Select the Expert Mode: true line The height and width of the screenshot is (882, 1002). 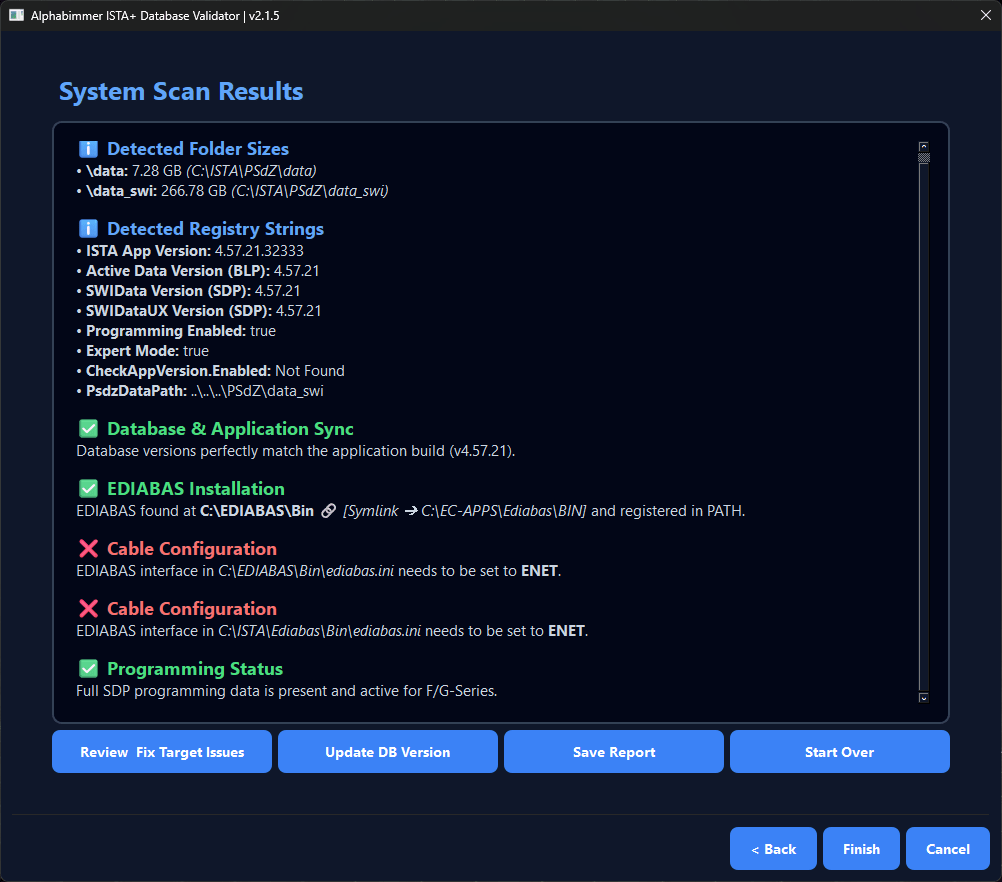tap(143, 351)
